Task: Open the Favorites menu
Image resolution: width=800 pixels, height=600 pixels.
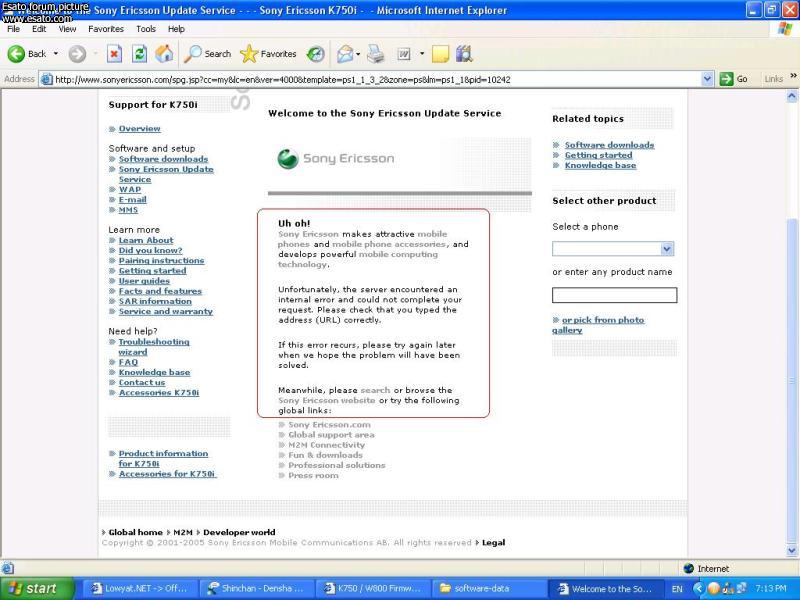Action: 106,29
